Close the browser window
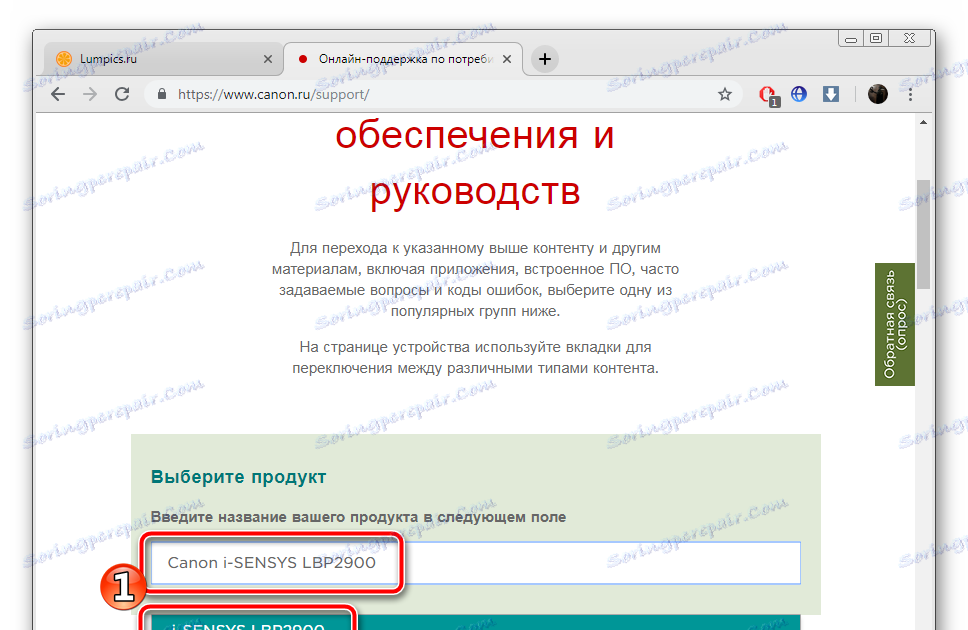 909,39
